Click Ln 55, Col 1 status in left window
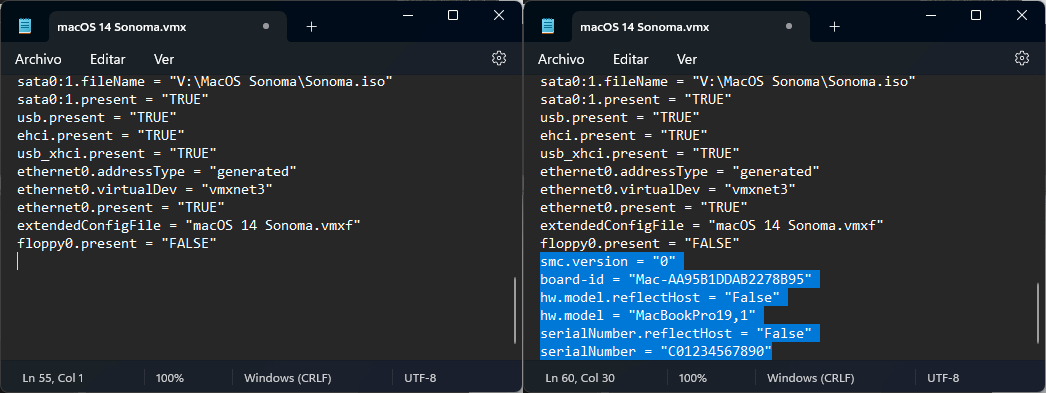Image resolution: width=1046 pixels, height=393 pixels. (x=53, y=378)
